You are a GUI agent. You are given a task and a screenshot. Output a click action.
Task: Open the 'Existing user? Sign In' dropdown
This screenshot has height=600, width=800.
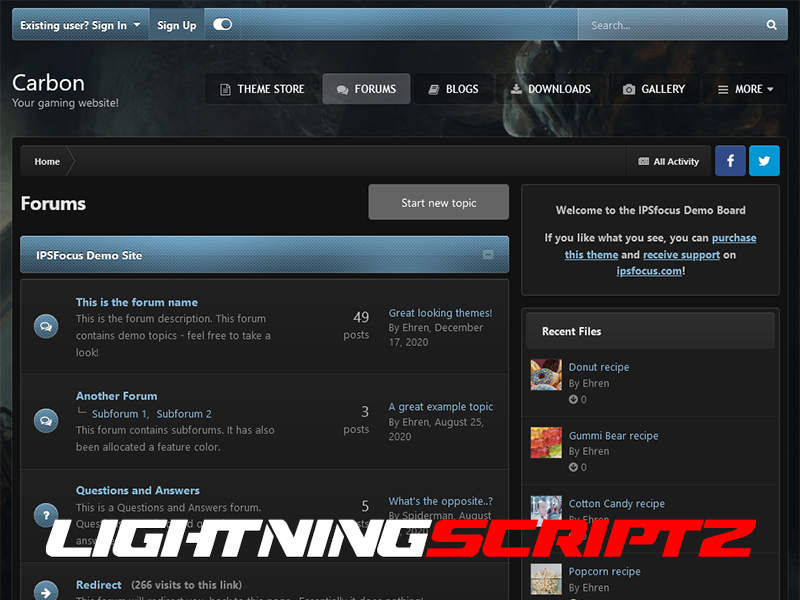pyautogui.click(x=80, y=25)
